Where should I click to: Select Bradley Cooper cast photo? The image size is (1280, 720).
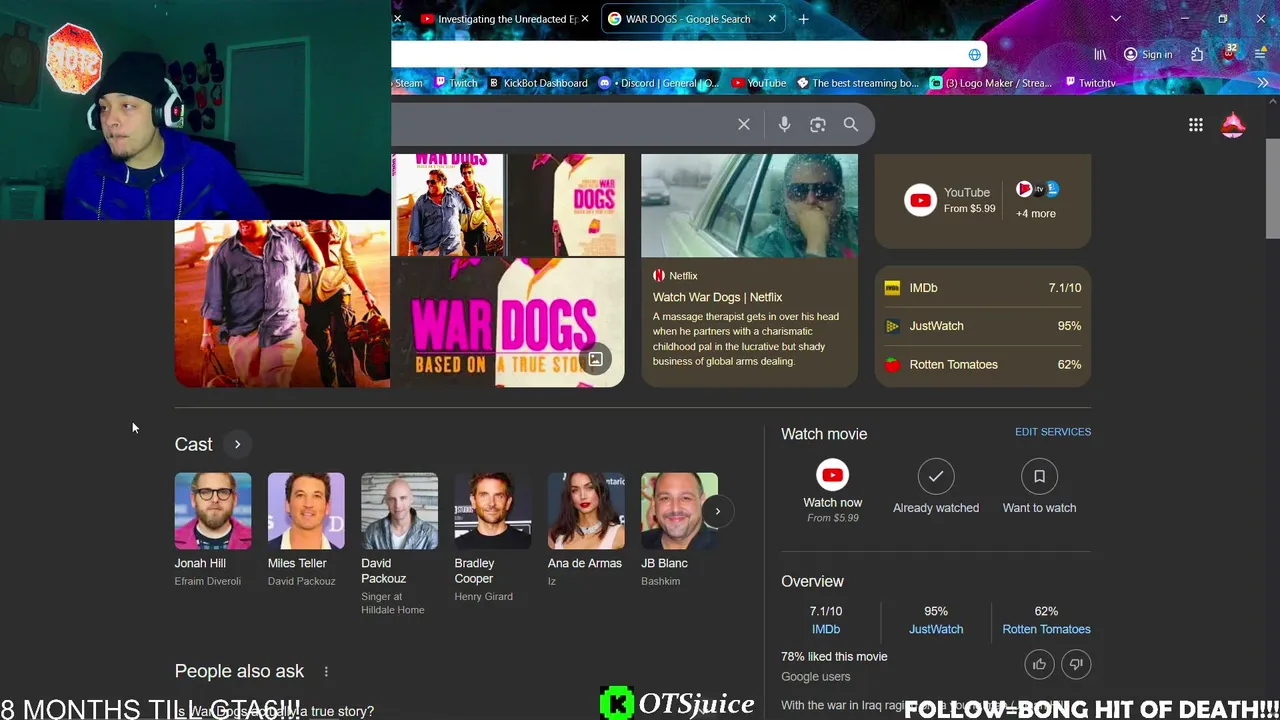click(493, 511)
